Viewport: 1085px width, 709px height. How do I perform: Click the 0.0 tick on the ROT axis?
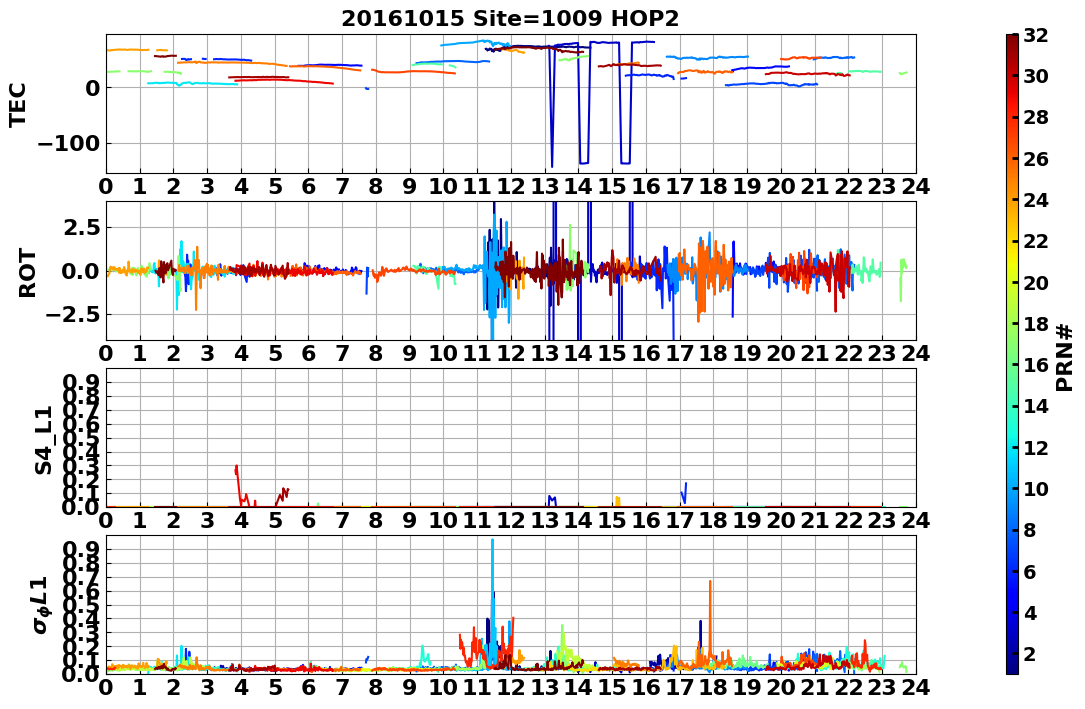coord(82,271)
